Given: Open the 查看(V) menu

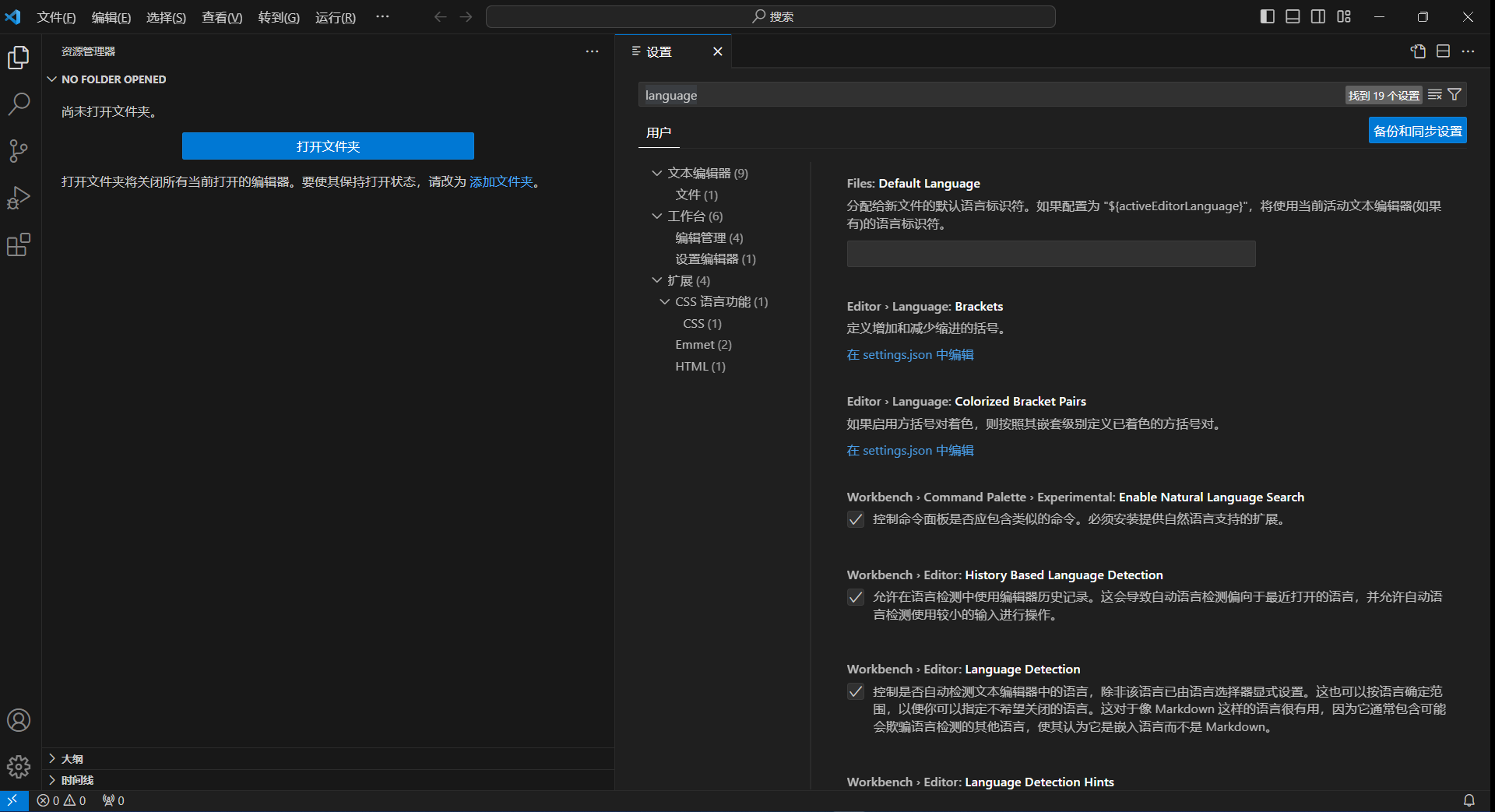Looking at the screenshot, I should (222, 17).
